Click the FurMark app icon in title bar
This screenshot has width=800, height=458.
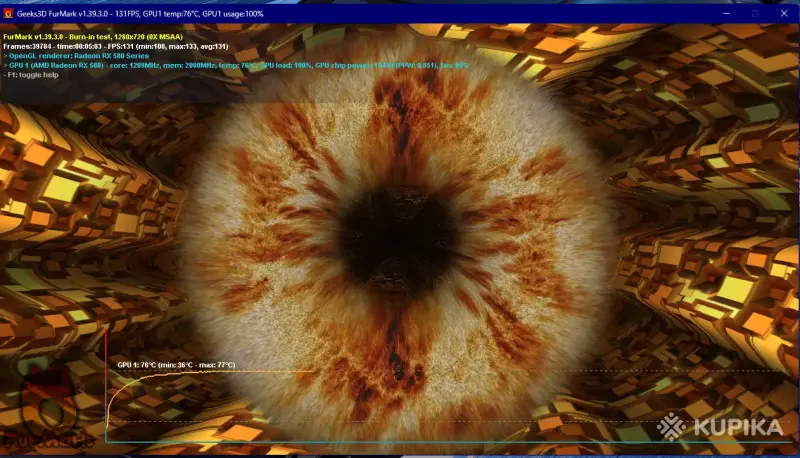click(x=8, y=14)
